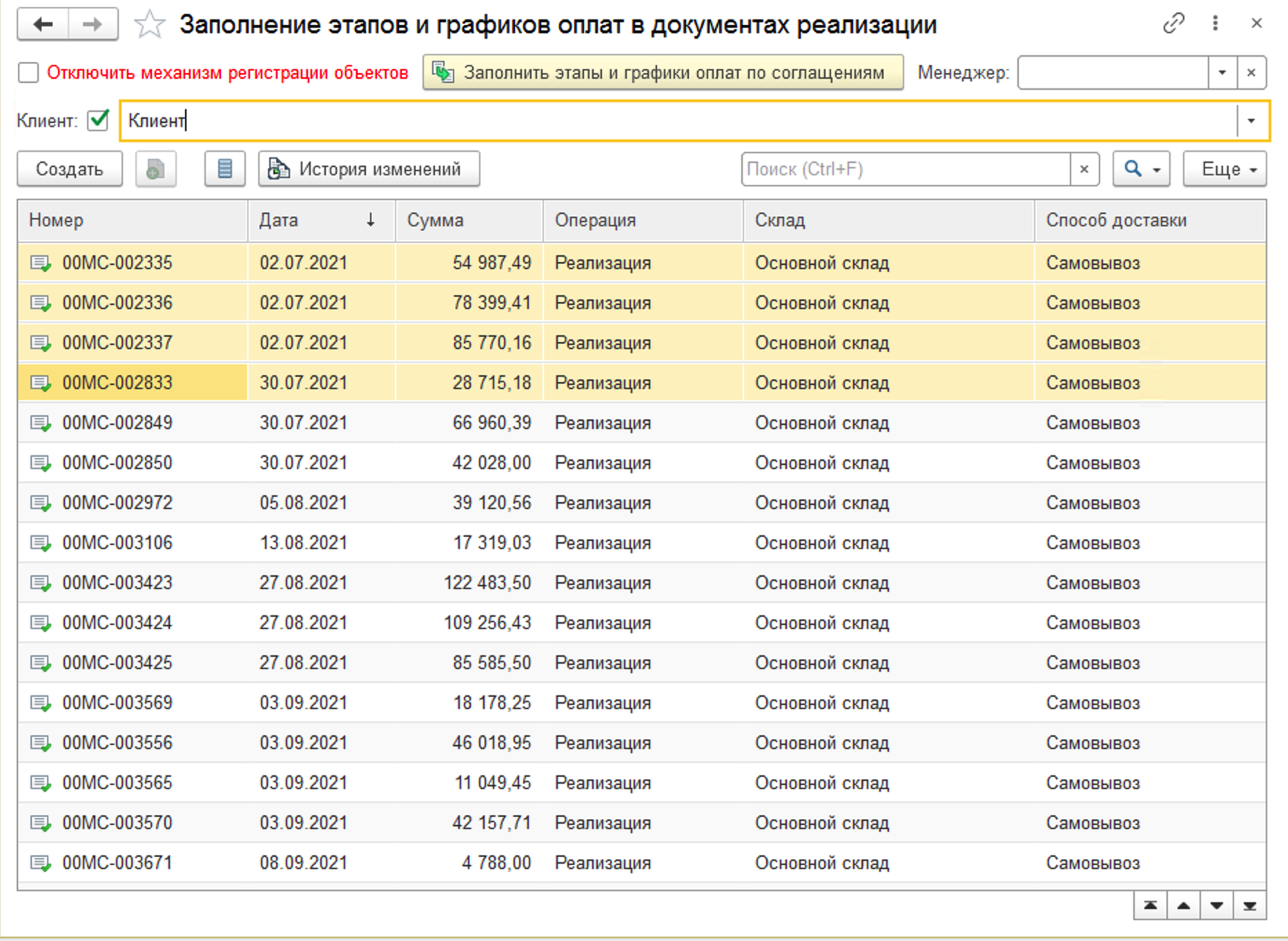Open the magnifier search options dropdown
The width and height of the screenshot is (1288, 941).
click(x=1142, y=169)
